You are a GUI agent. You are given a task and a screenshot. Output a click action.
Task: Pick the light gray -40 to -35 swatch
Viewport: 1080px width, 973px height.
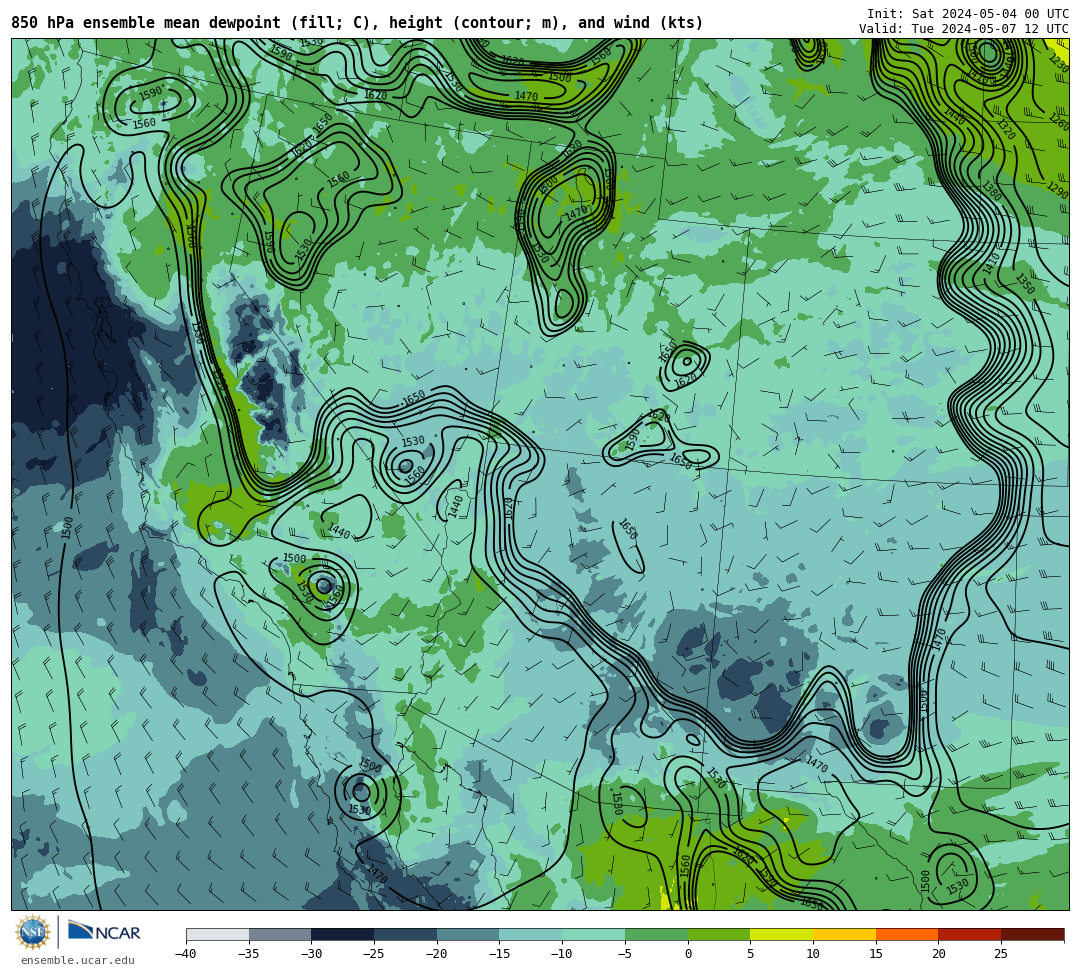(217, 934)
